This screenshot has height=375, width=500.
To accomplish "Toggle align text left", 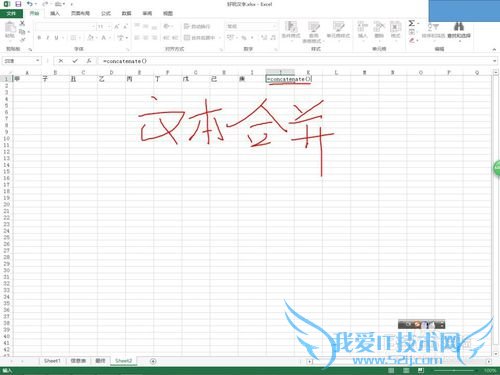I will 137,38.
